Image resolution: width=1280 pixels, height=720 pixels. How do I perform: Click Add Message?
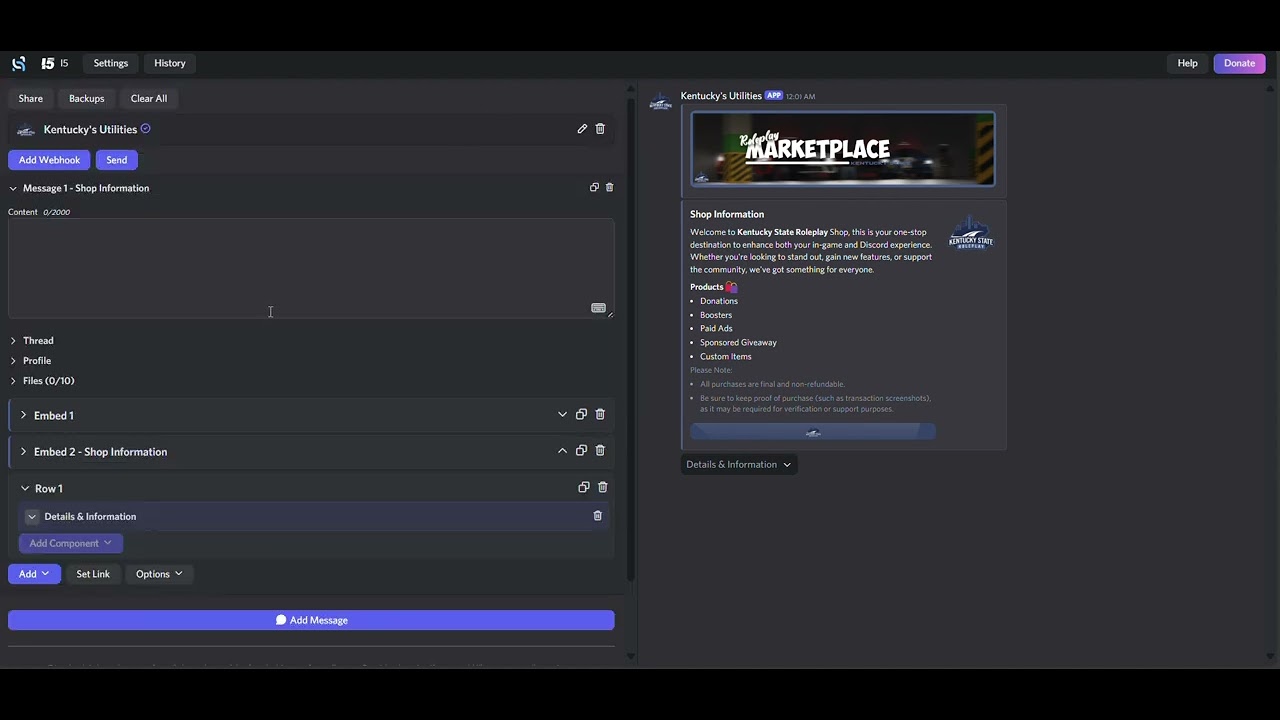pos(311,620)
